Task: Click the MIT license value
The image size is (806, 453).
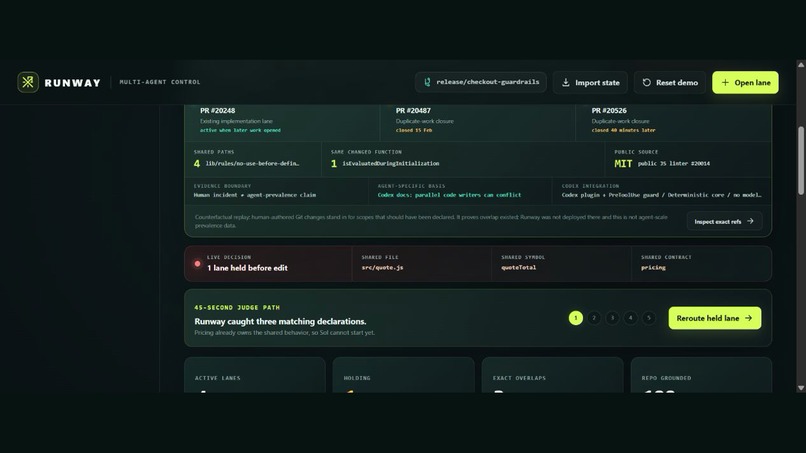Action: (623, 164)
